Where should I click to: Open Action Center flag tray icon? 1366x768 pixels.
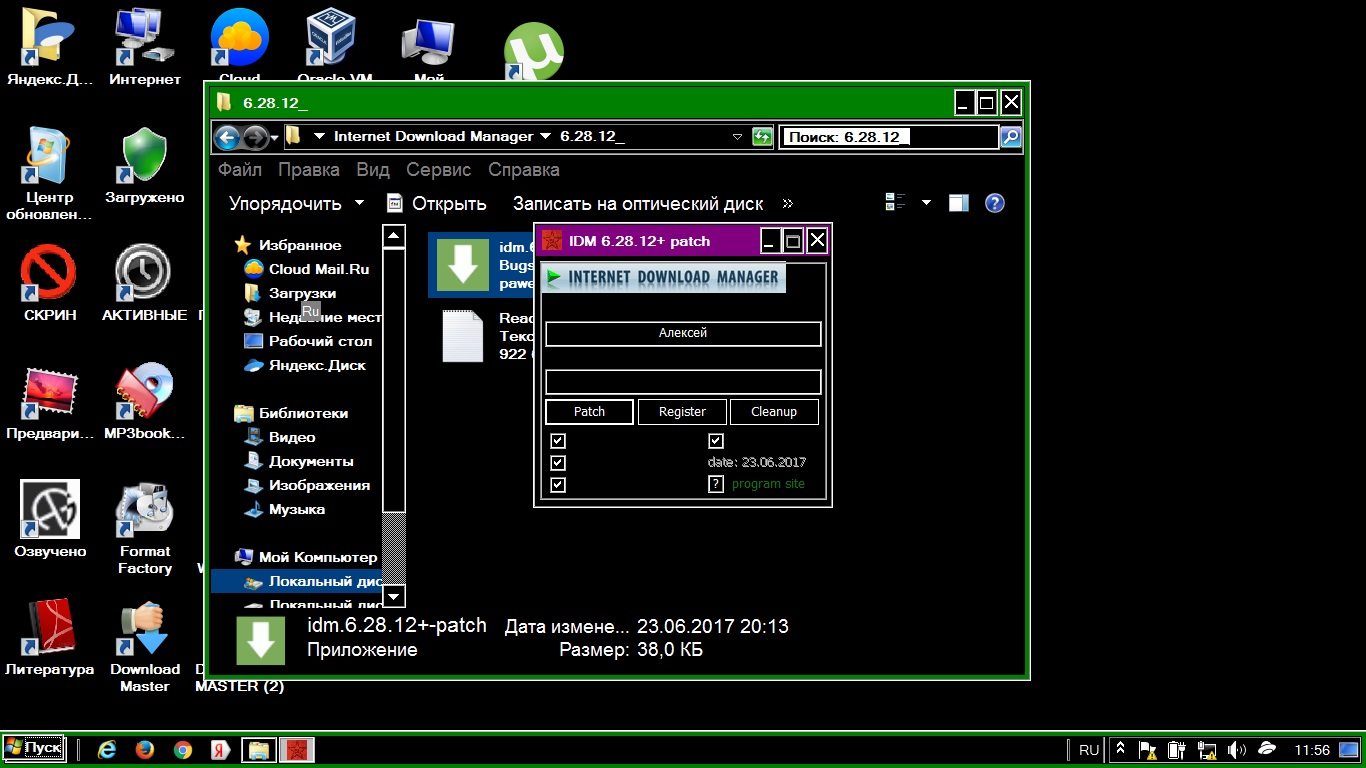pos(1148,749)
